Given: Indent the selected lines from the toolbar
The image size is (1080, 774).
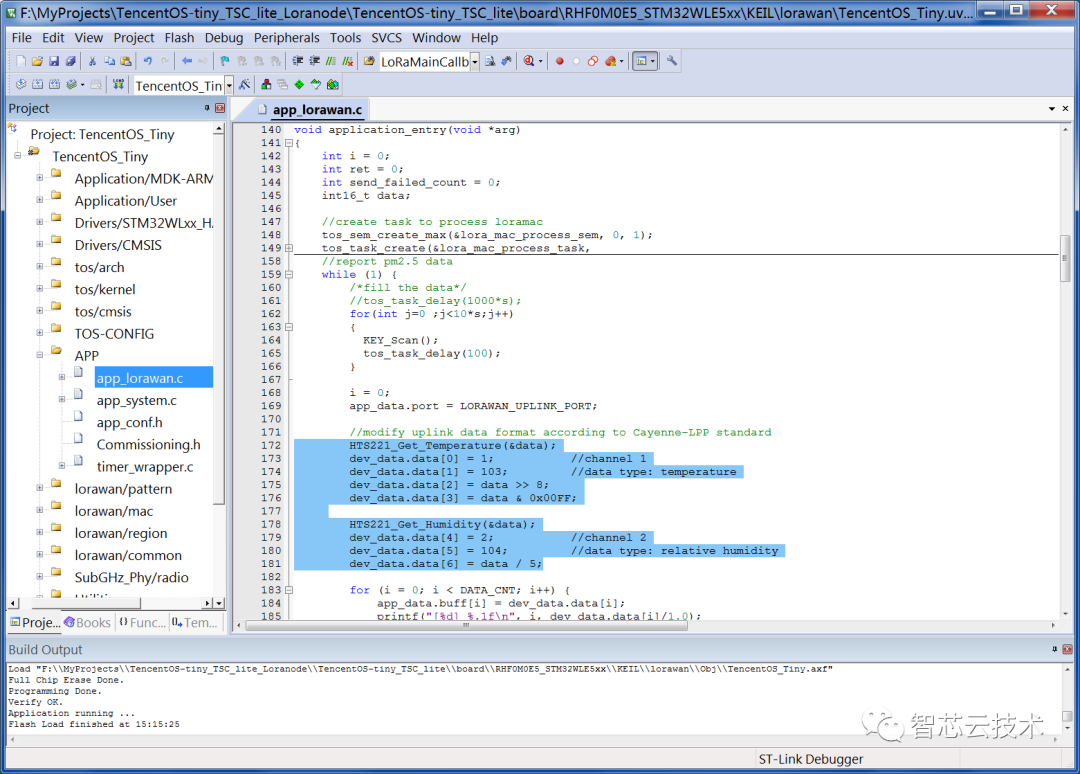Looking at the screenshot, I should (x=298, y=61).
